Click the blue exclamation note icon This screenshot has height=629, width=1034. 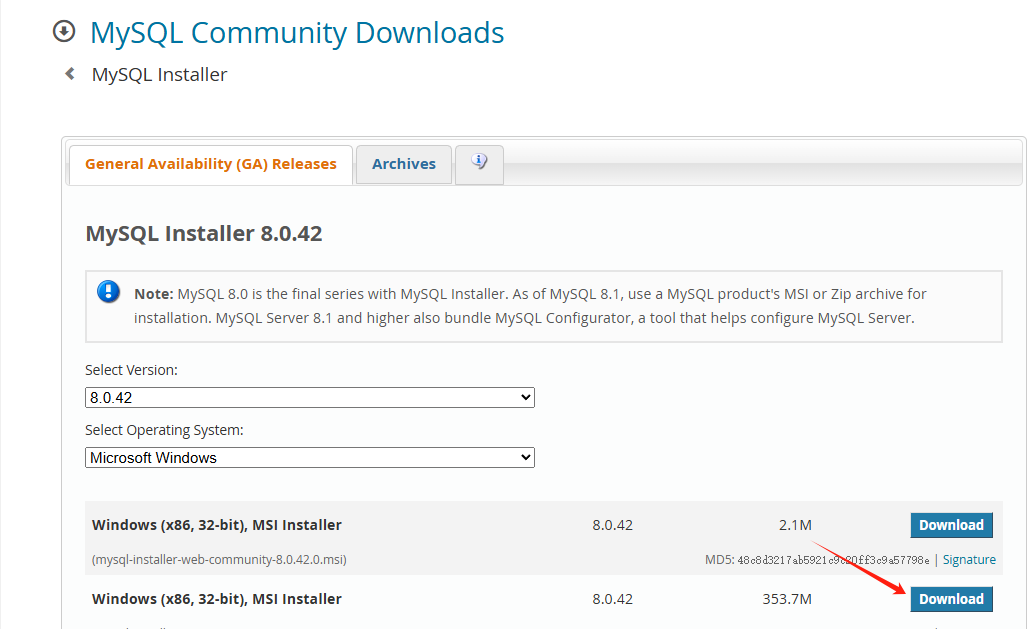coord(109,291)
